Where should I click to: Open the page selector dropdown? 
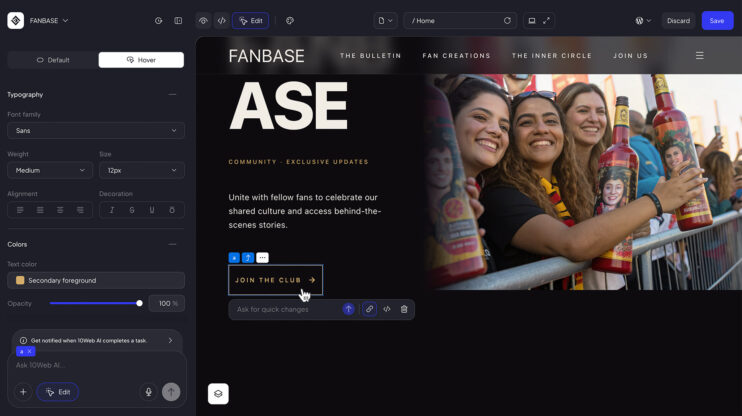click(385, 20)
